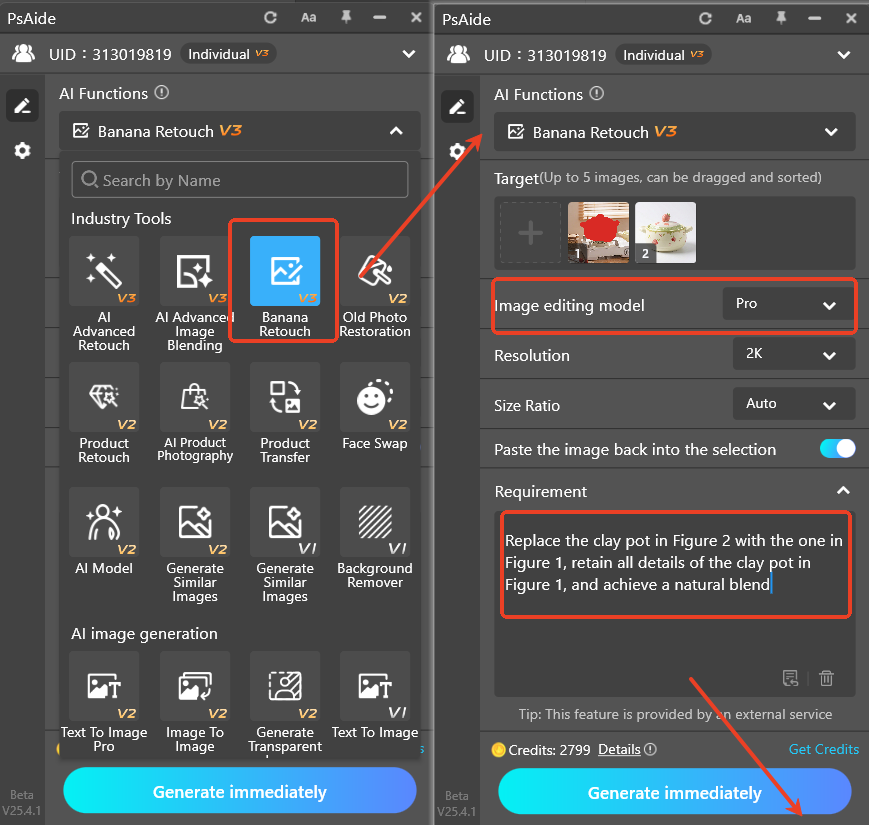Click the Generate immediately button
869x825 pixels.
click(x=674, y=792)
